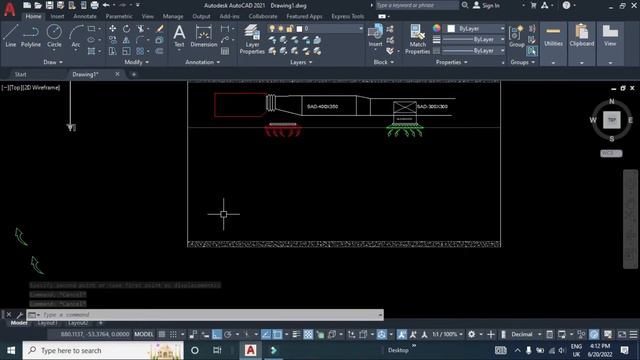The height and width of the screenshot is (360, 640).
Task: Click the WCS label under ViewCube
Action: (x=611, y=153)
